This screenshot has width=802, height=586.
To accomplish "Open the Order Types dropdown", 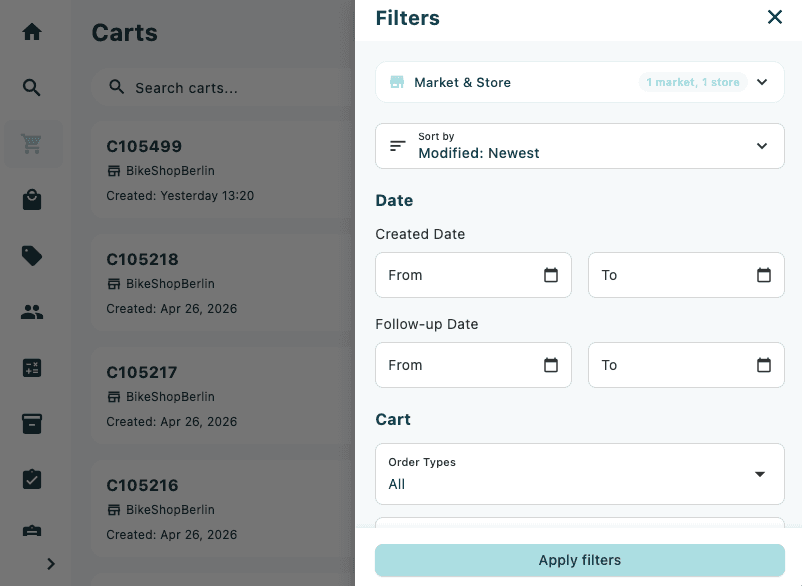I will (580, 474).
